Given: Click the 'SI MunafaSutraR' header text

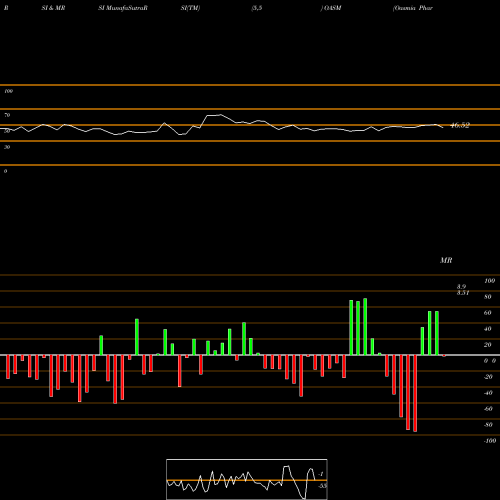Looking at the screenshot, I should (123, 8).
